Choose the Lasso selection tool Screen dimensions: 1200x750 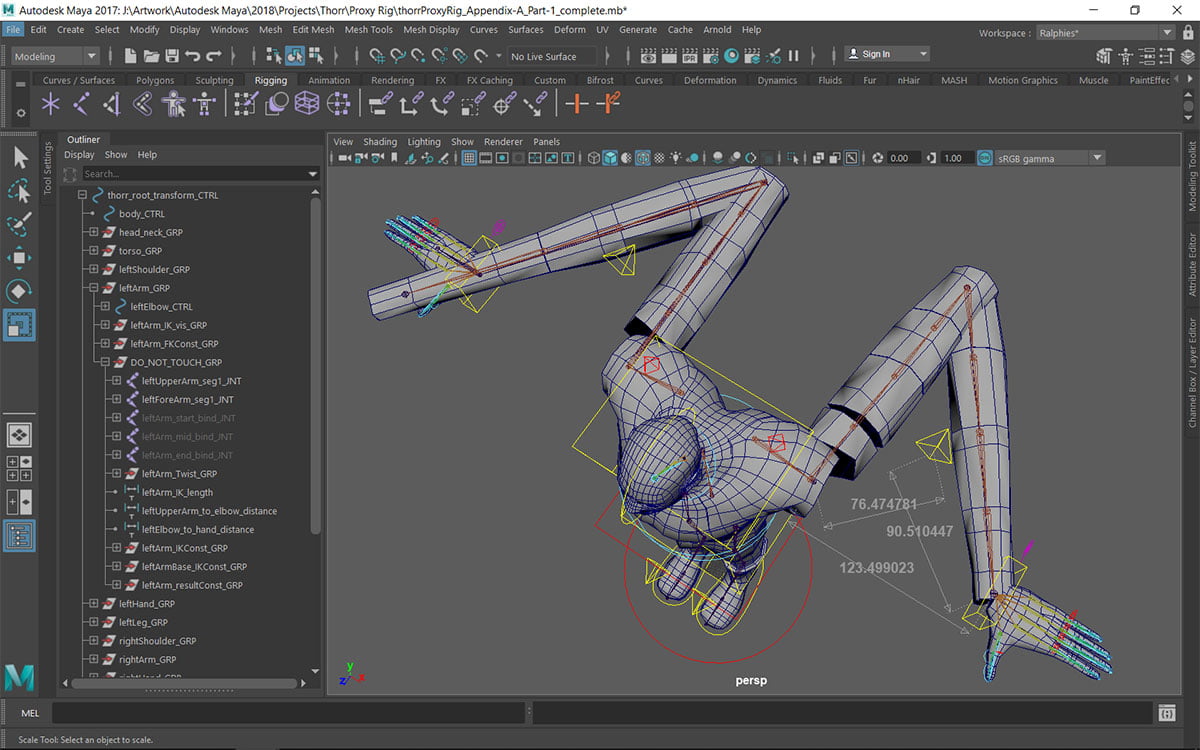pyautogui.click(x=19, y=191)
